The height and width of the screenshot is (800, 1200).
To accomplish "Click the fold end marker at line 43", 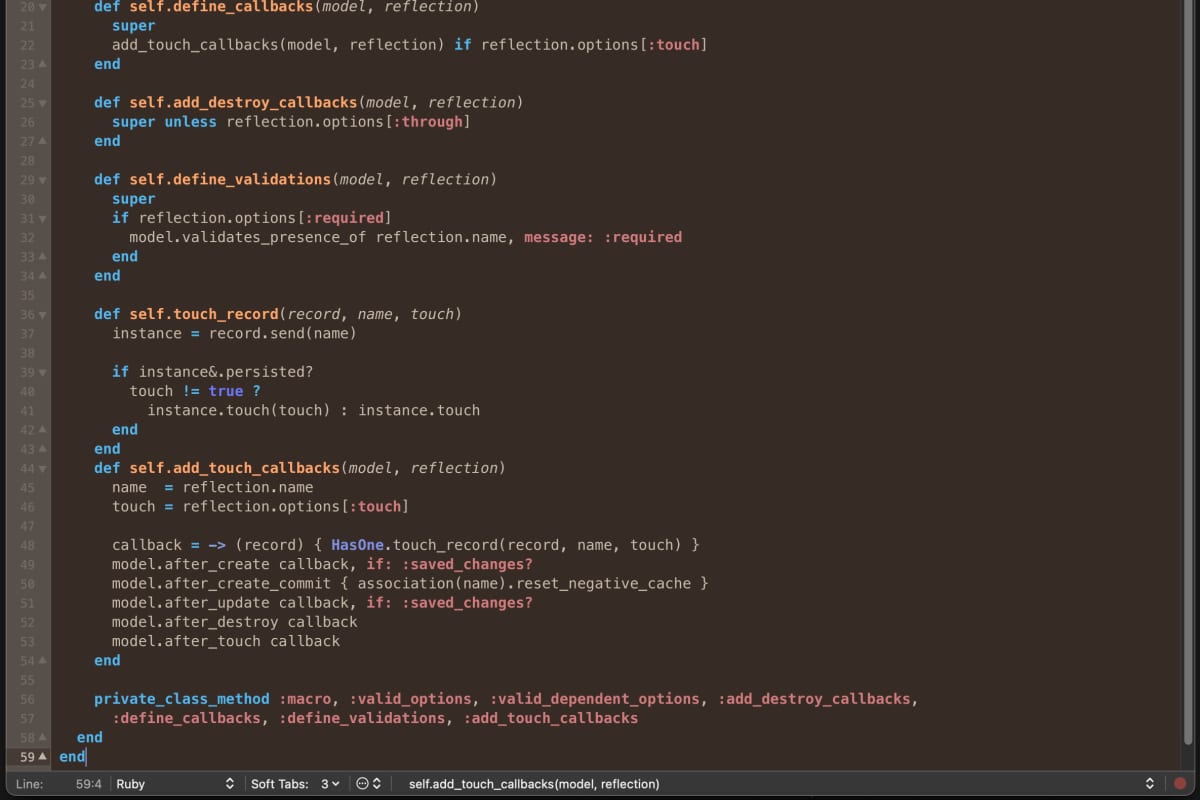I will (x=42, y=449).
